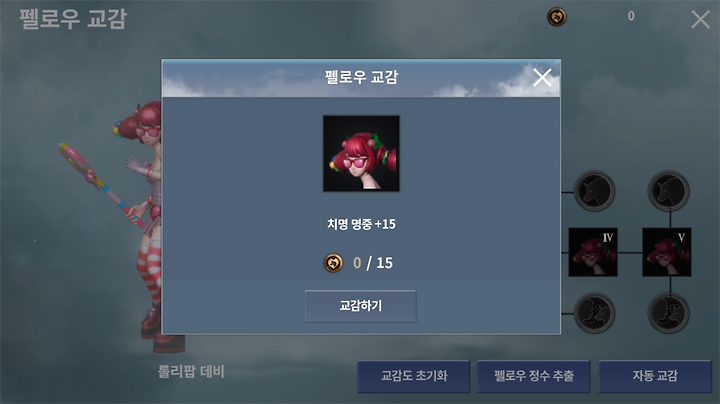Click the 교감하기 button
720x404 pixels.
(x=360, y=306)
